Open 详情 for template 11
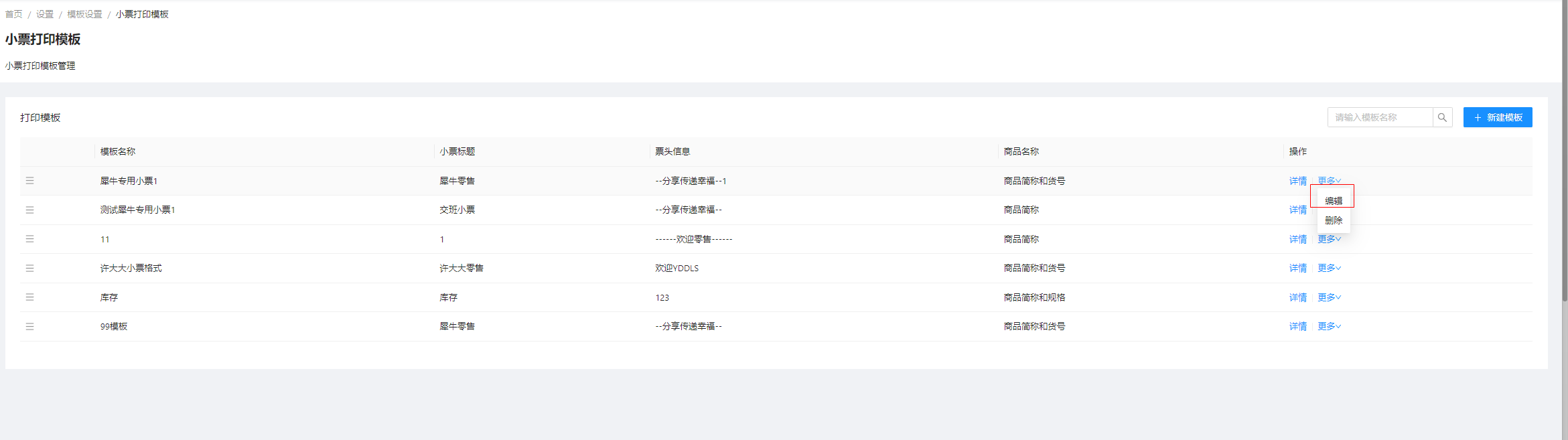The image size is (1568, 440). click(1298, 239)
